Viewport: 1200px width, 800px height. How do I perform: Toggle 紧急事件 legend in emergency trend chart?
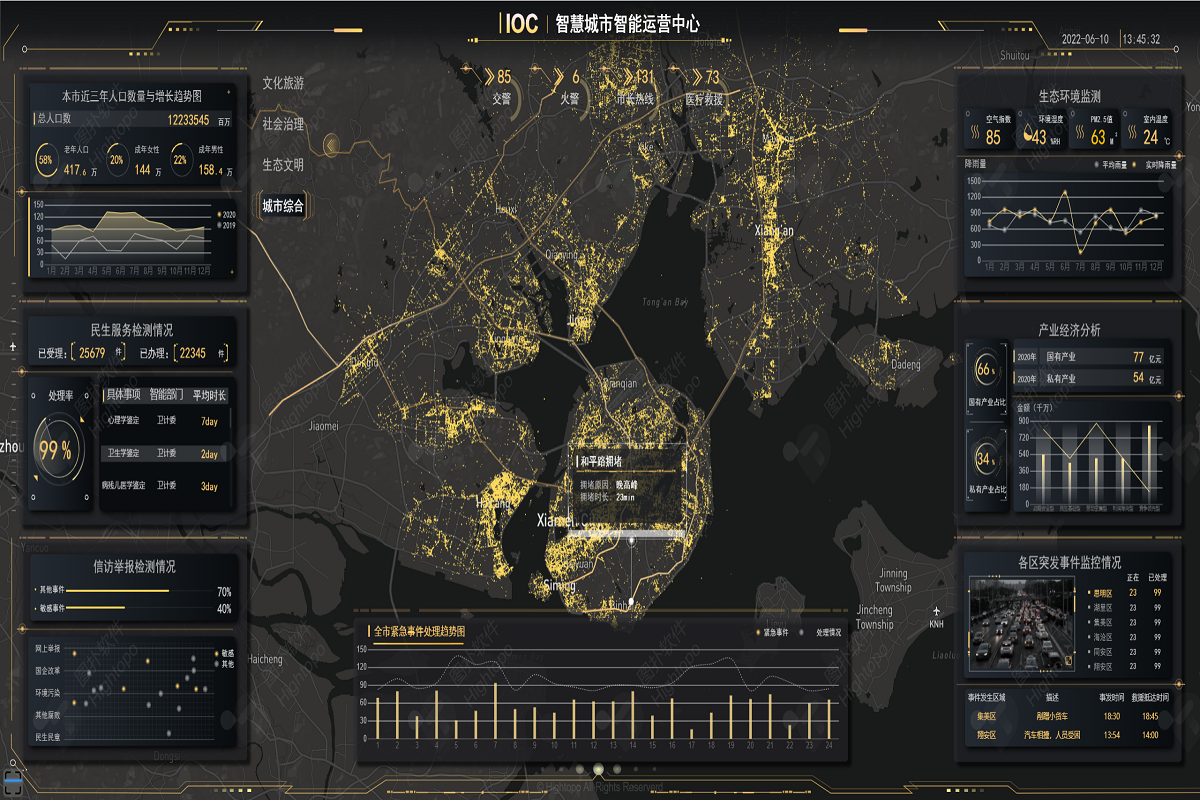coord(771,632)
